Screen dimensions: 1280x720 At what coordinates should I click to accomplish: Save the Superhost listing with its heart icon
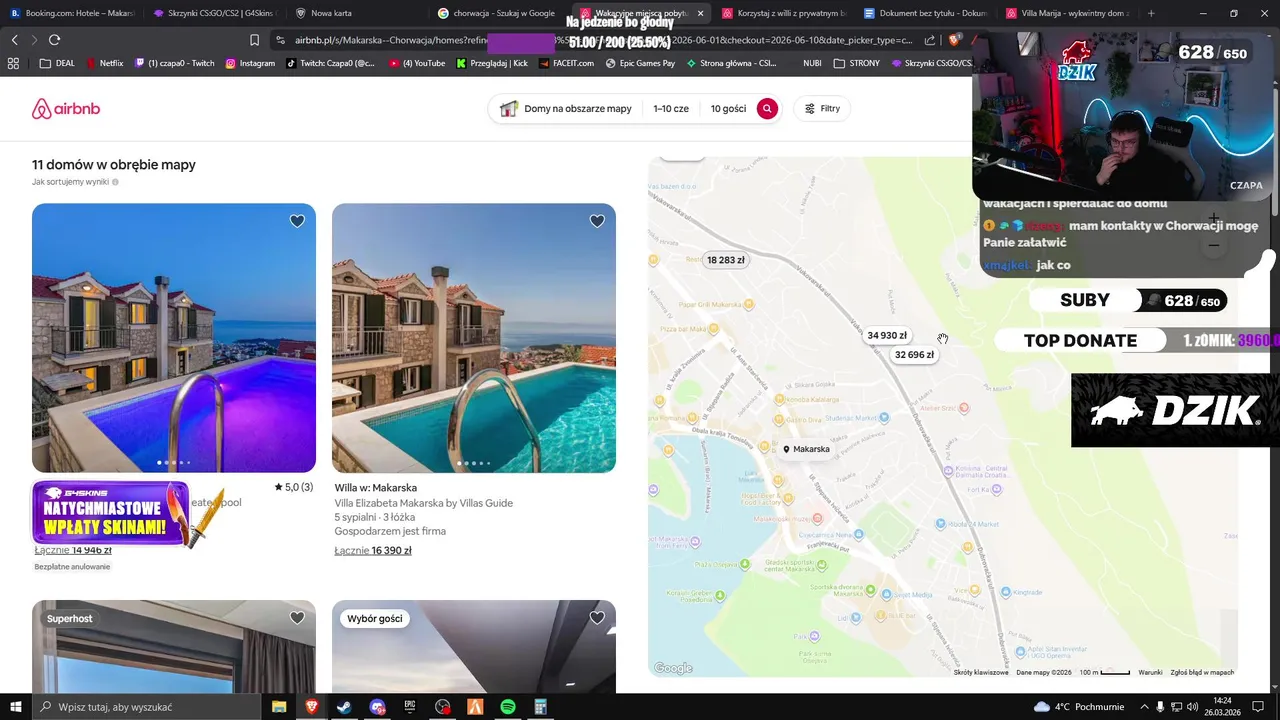tap(297, 618)
